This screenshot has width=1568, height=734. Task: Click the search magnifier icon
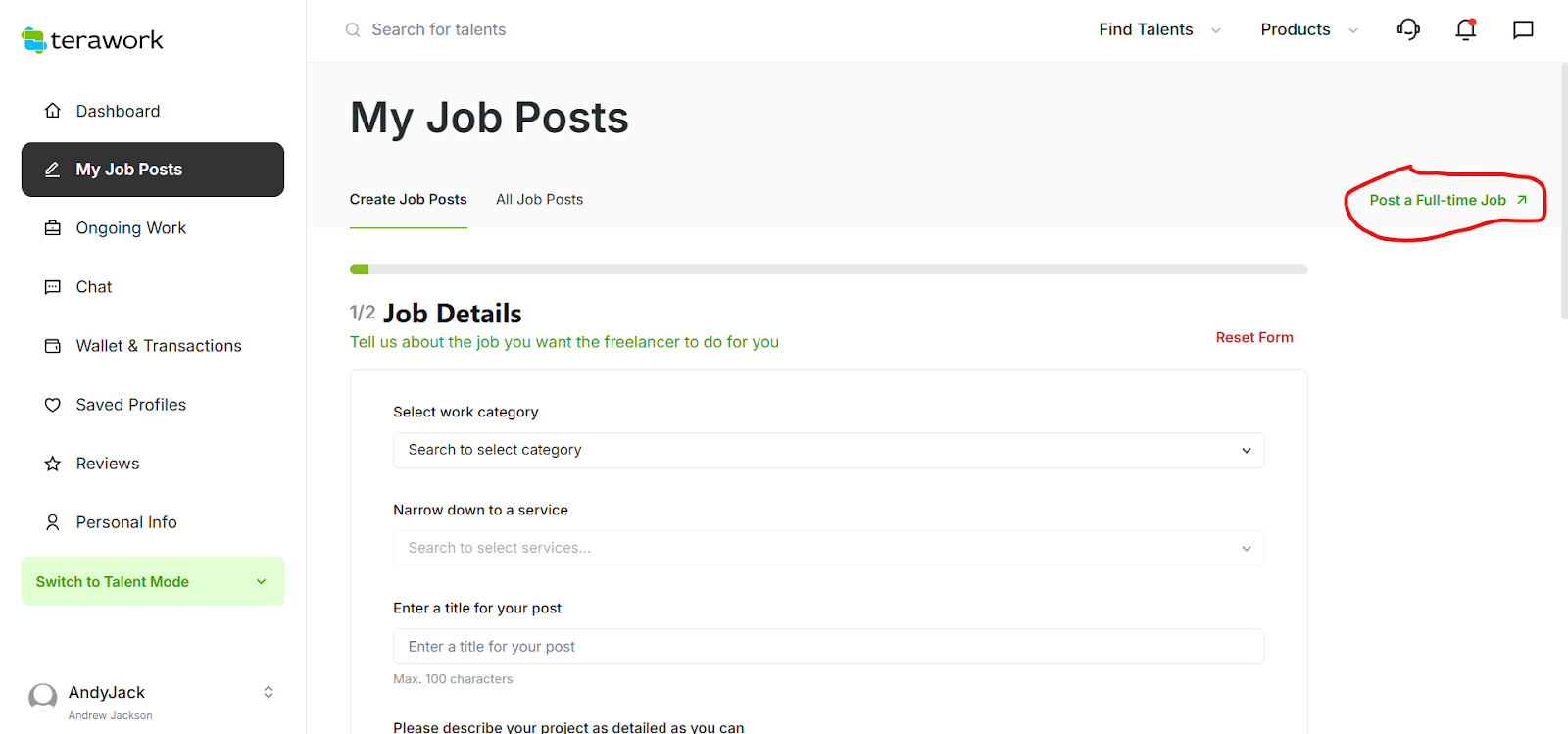pyautogui.click(x=353, y=30)
